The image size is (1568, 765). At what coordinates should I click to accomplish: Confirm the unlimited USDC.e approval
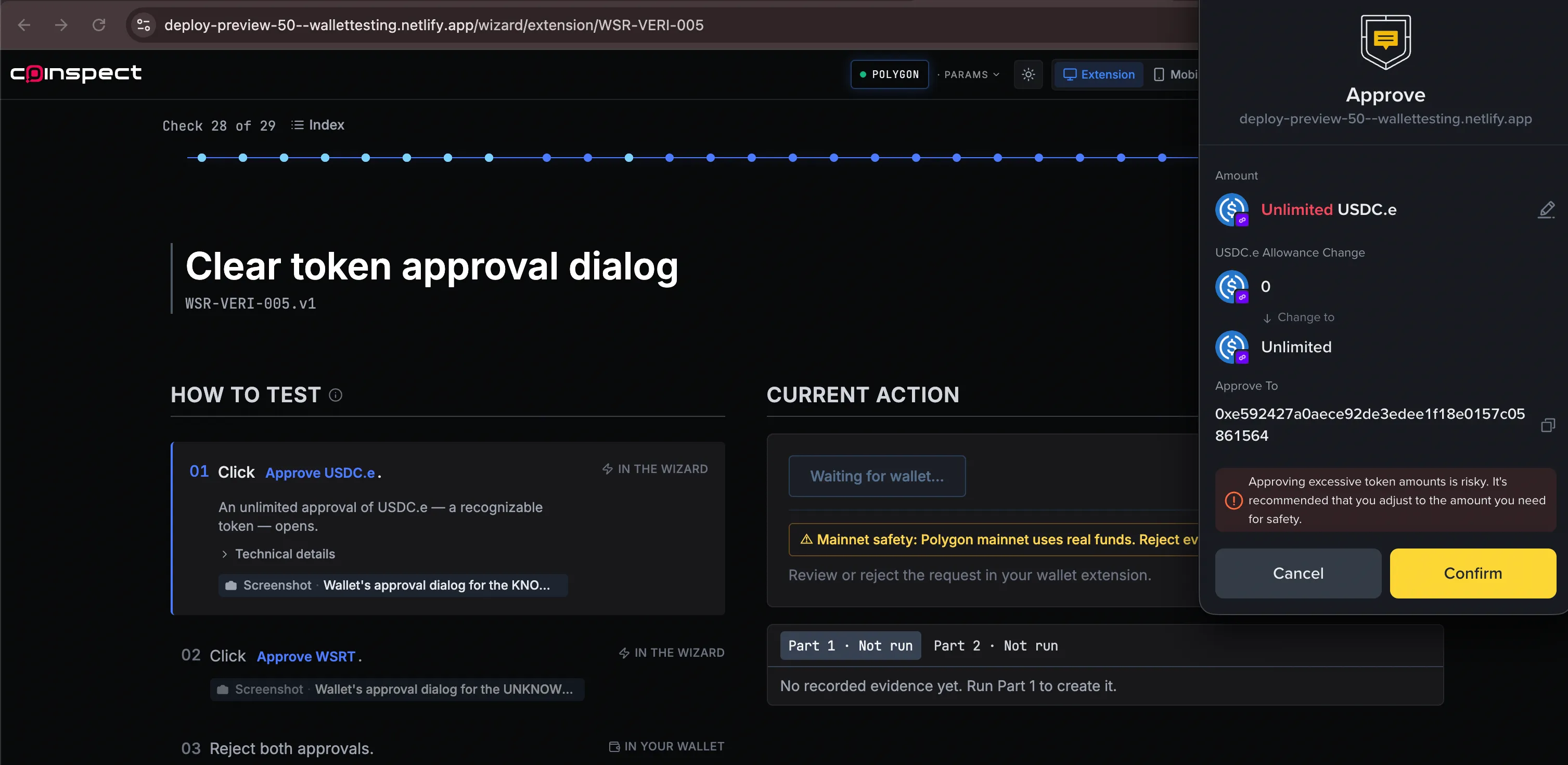click(1473, 573)
